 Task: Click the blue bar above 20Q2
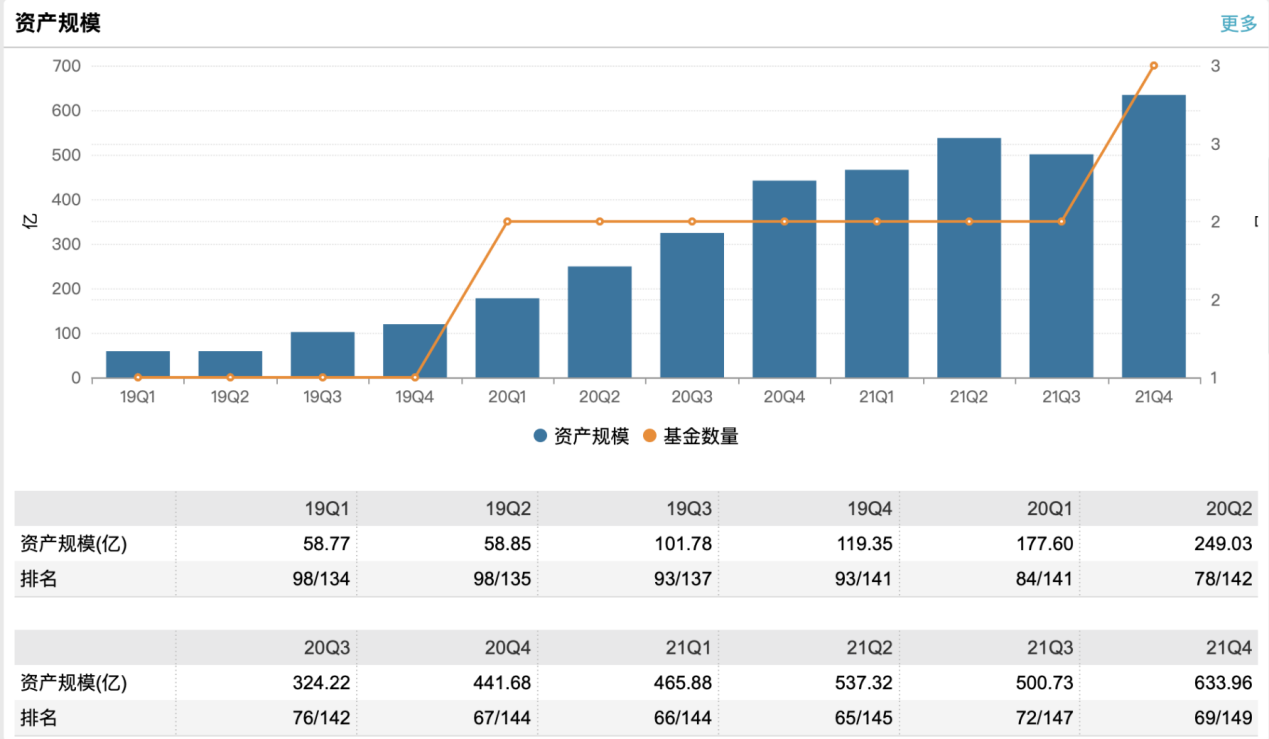tap(599, 322)
